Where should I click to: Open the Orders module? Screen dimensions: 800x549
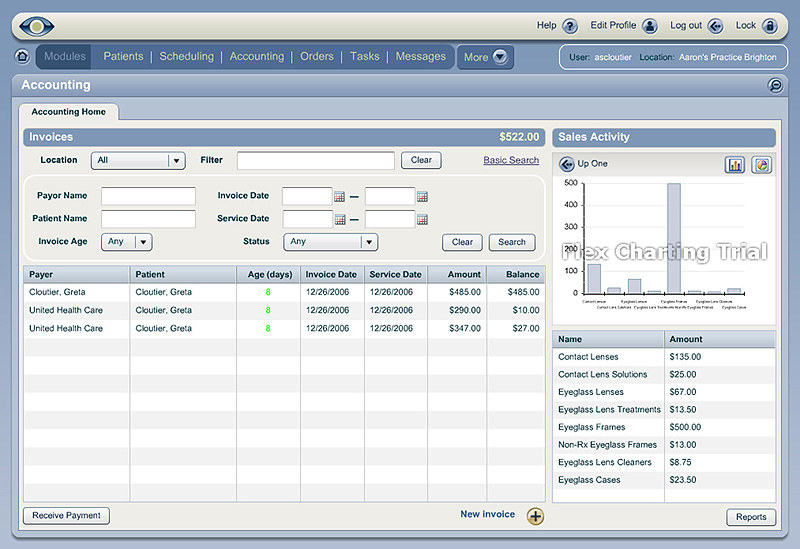tap(317, 56)
